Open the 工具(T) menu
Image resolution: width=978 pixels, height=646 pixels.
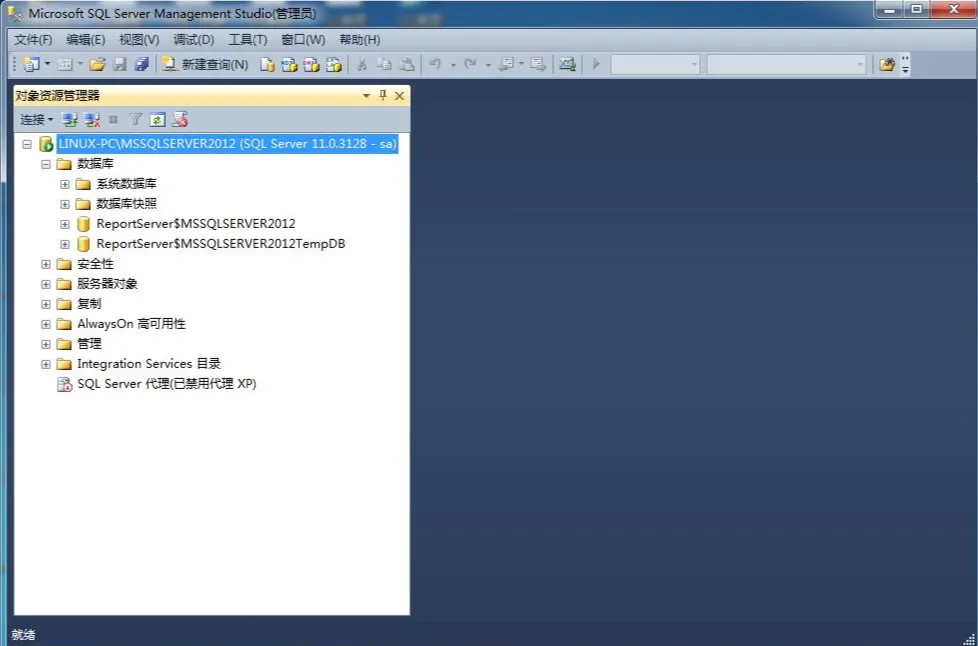coord(248,40)
